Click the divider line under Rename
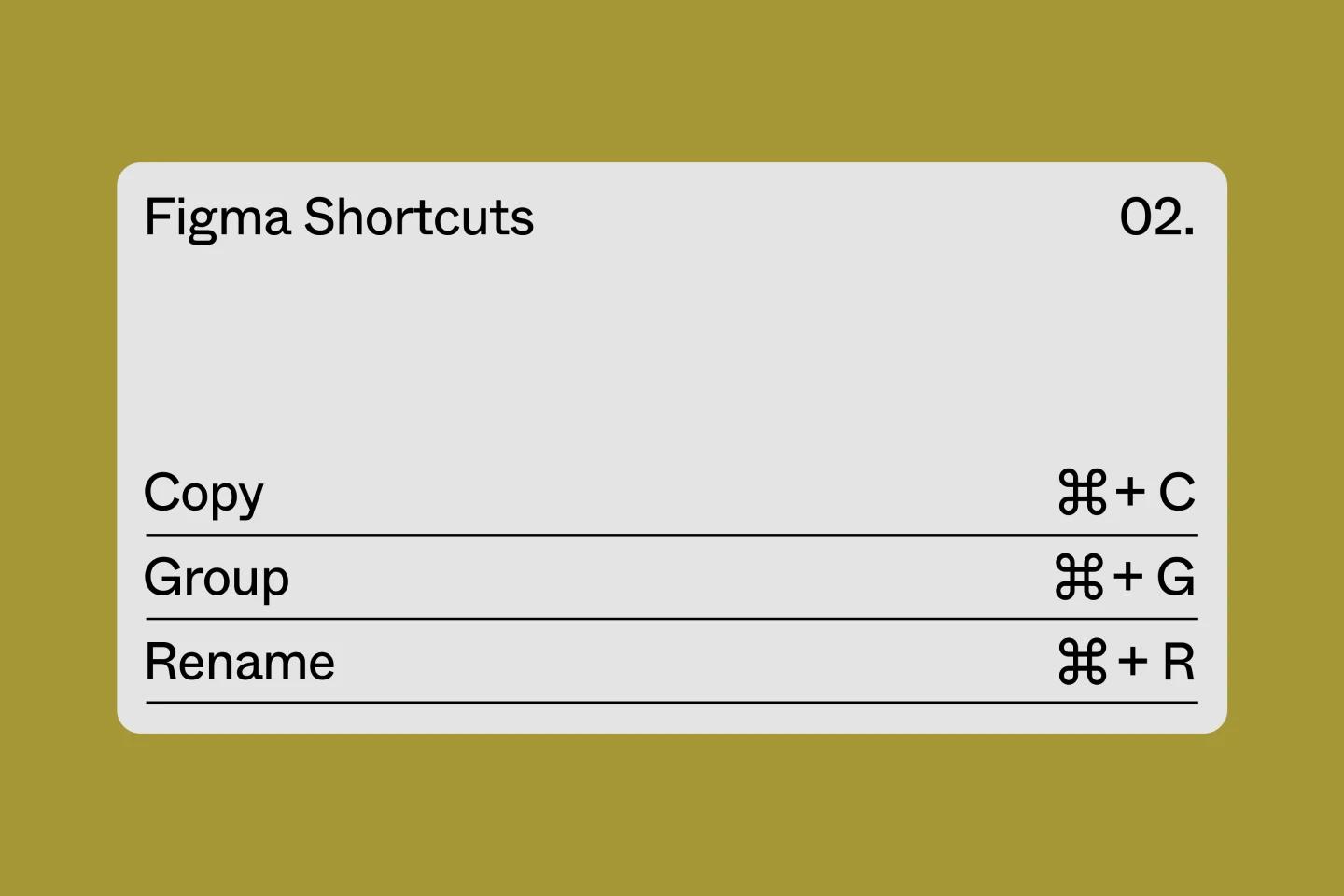This screenshot has height=896, width=1344. pyautogui.click(x=672, y=702)
